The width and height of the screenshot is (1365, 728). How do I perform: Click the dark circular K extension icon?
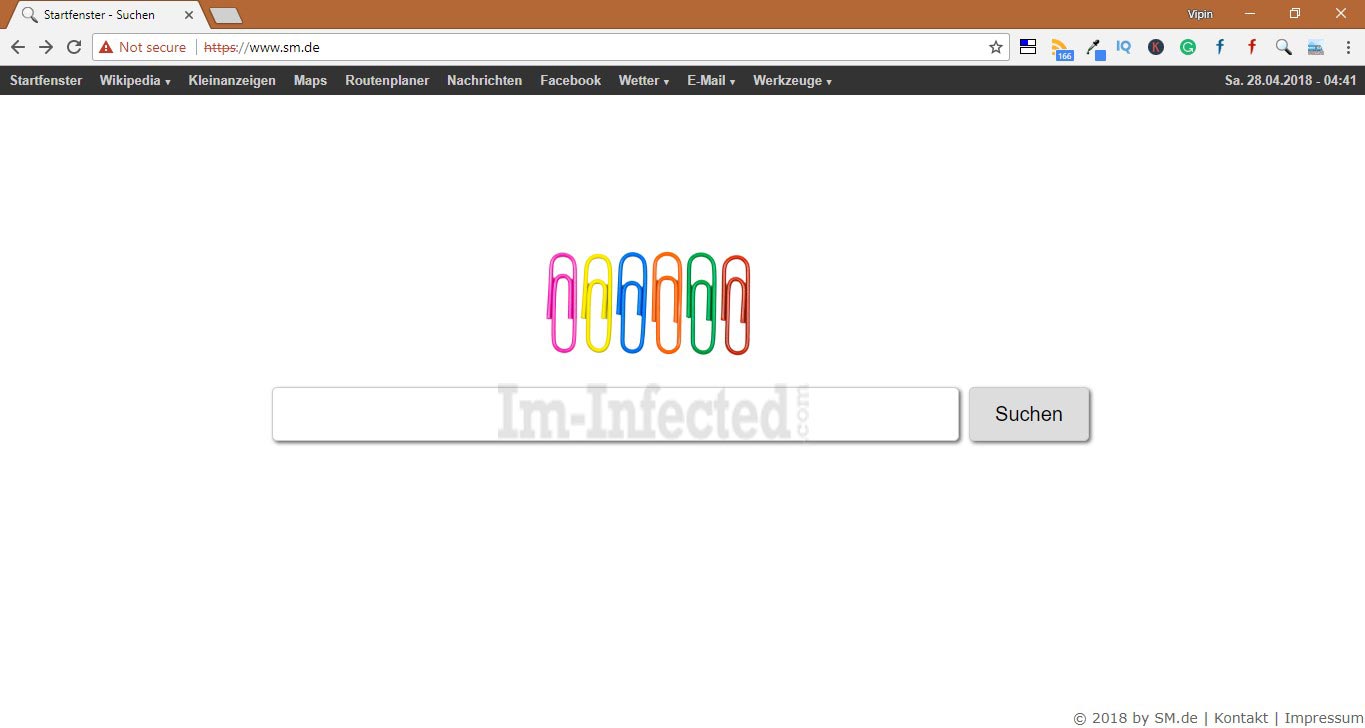pos(1156,47)
